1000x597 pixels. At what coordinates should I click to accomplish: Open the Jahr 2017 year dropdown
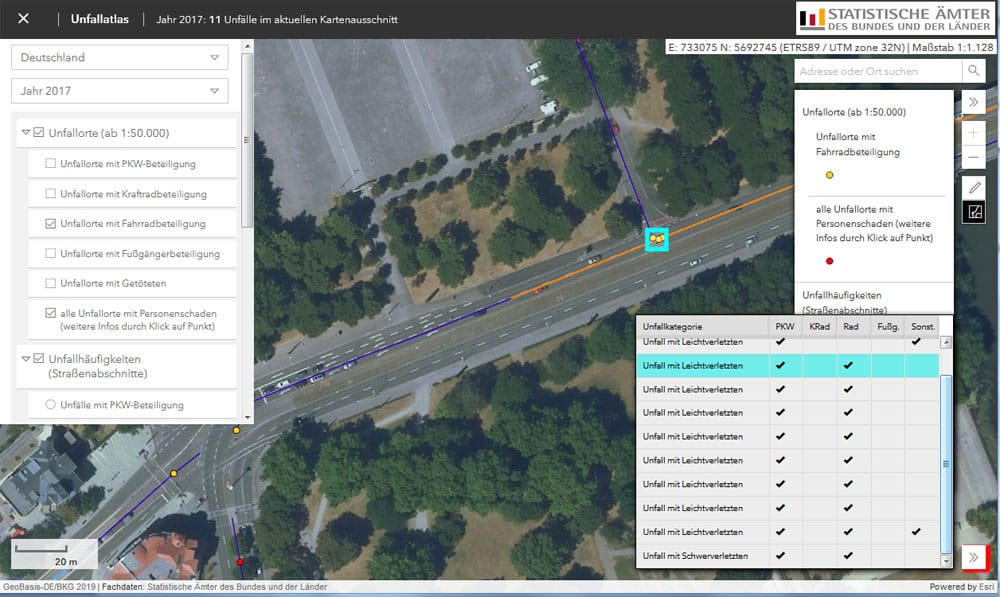pyautogui.click(x=119, y=91)
